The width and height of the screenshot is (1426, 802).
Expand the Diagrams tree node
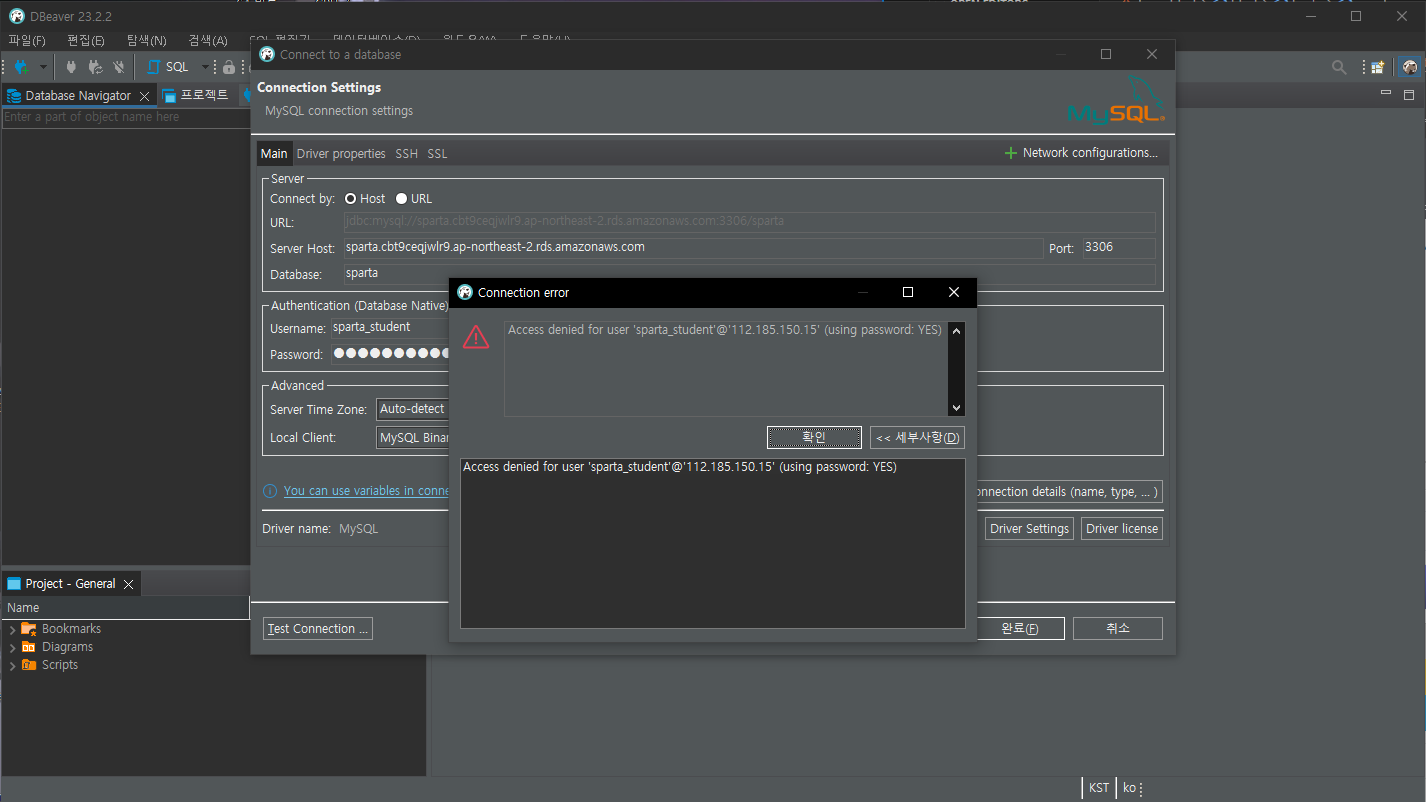click(12, 647)
